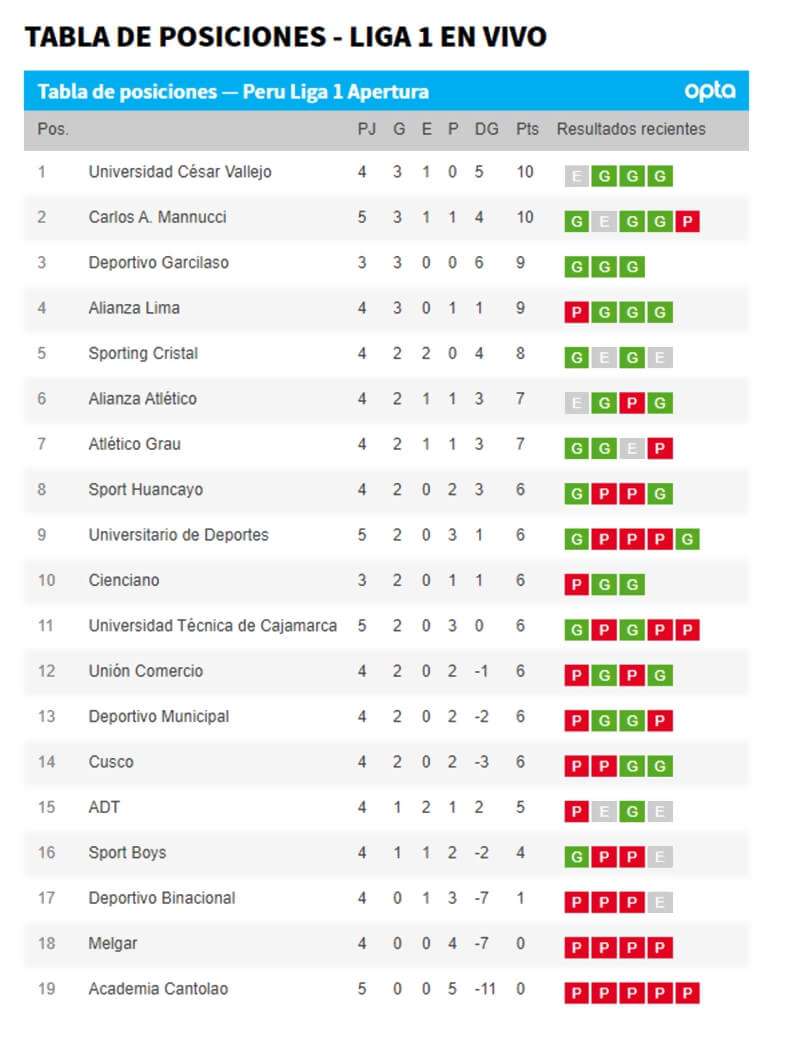Click Carlos A. Mannucci's red loss badge
This screenshot has width=800, height=1052.
[687, 221]
